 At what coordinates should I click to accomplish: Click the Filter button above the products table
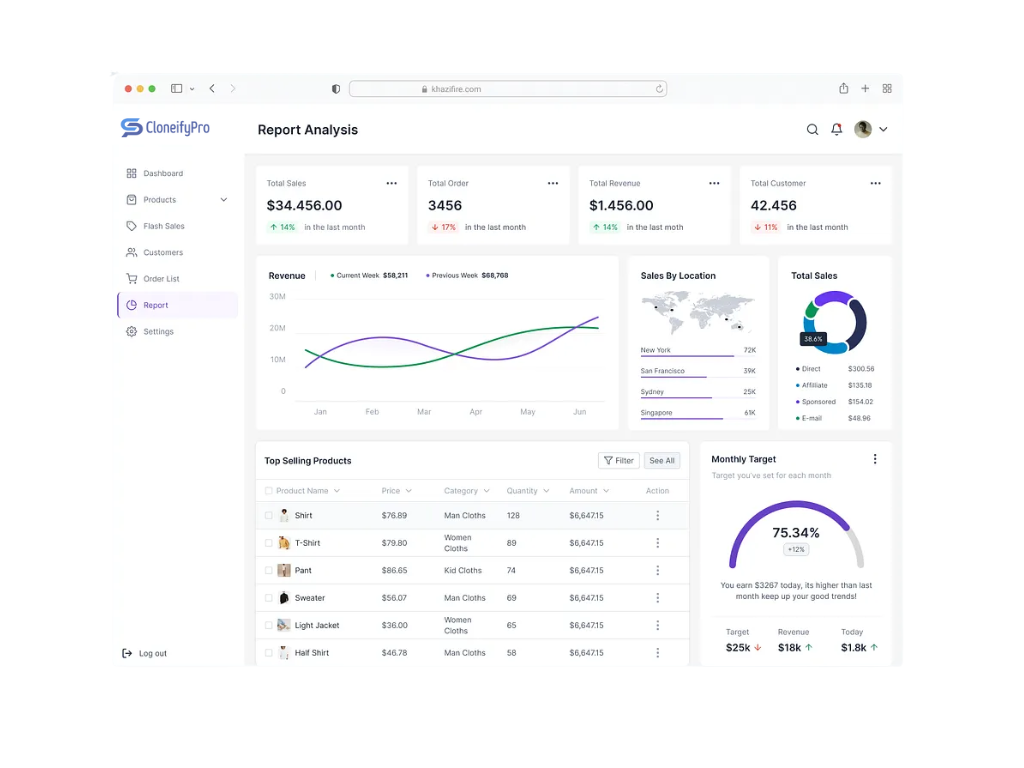pos(618,460)
